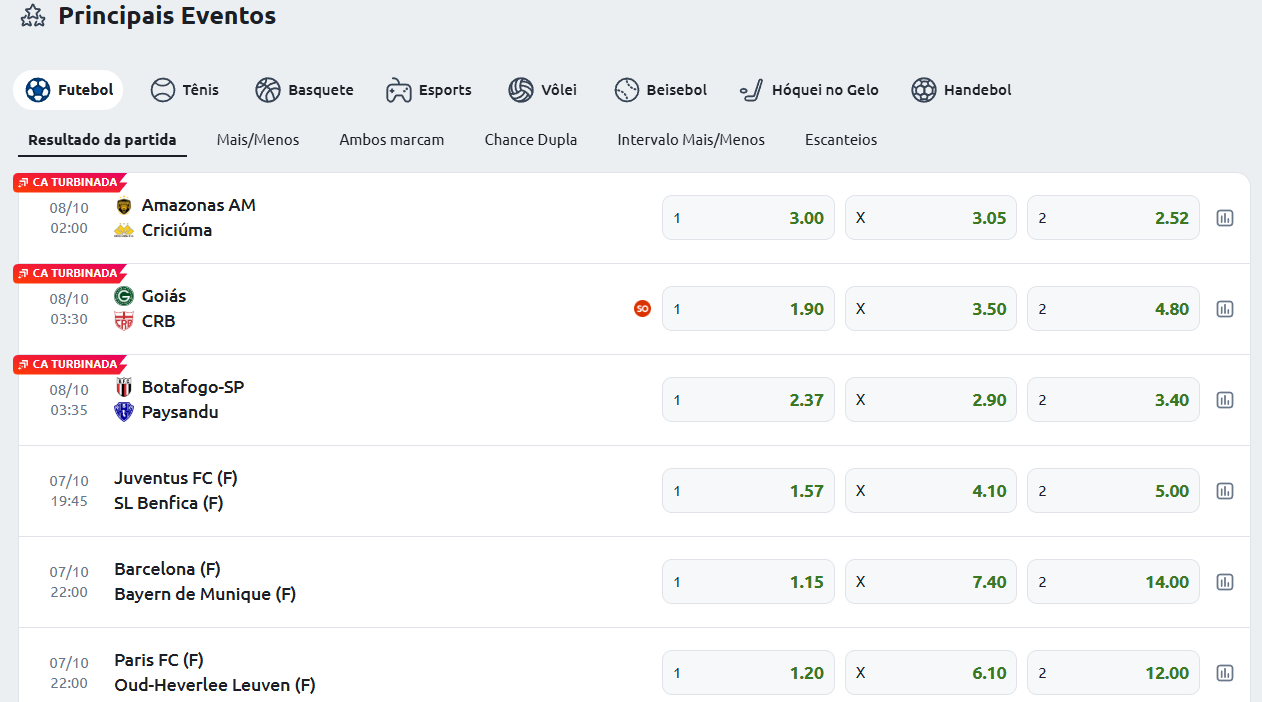Click the CA Turbinada badge on Amazonas match
Viewport: 1262px width, 702px height.
point(71,182)
